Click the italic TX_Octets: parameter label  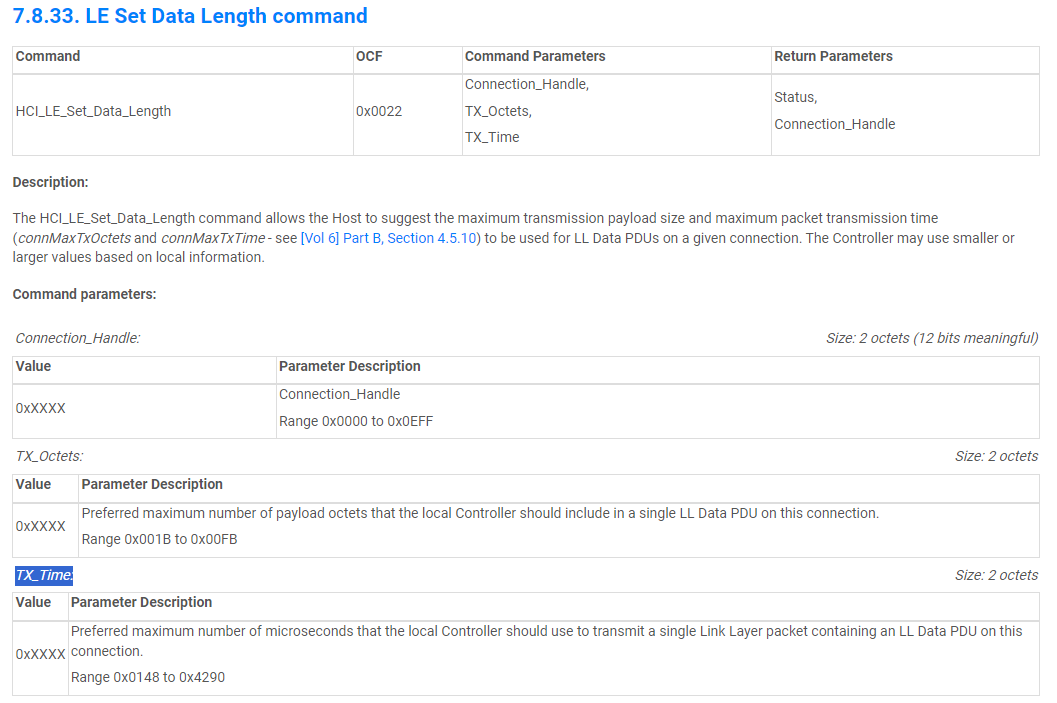point(49,456)
